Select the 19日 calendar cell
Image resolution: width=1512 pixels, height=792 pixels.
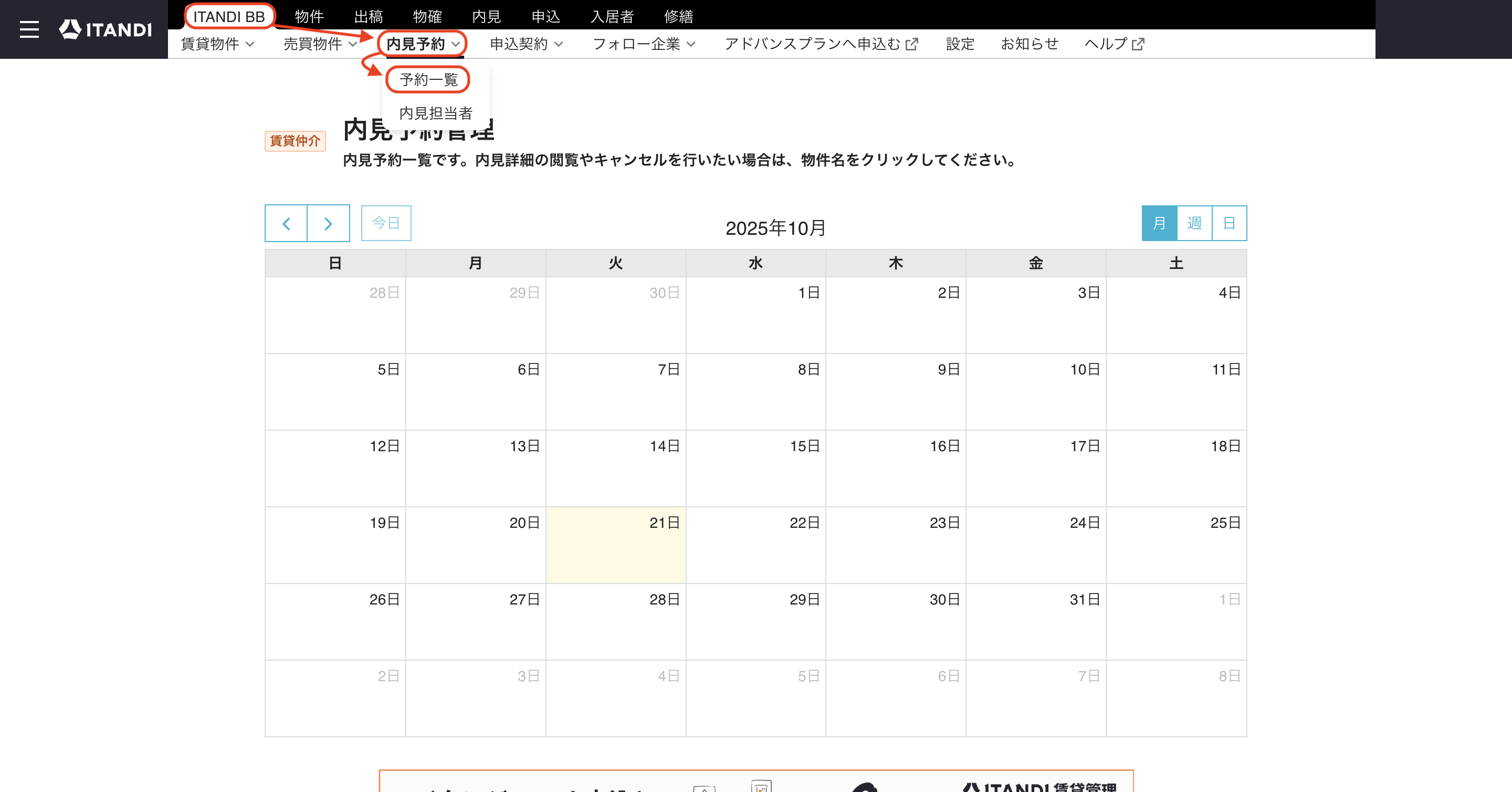click(x=335, y=545)
